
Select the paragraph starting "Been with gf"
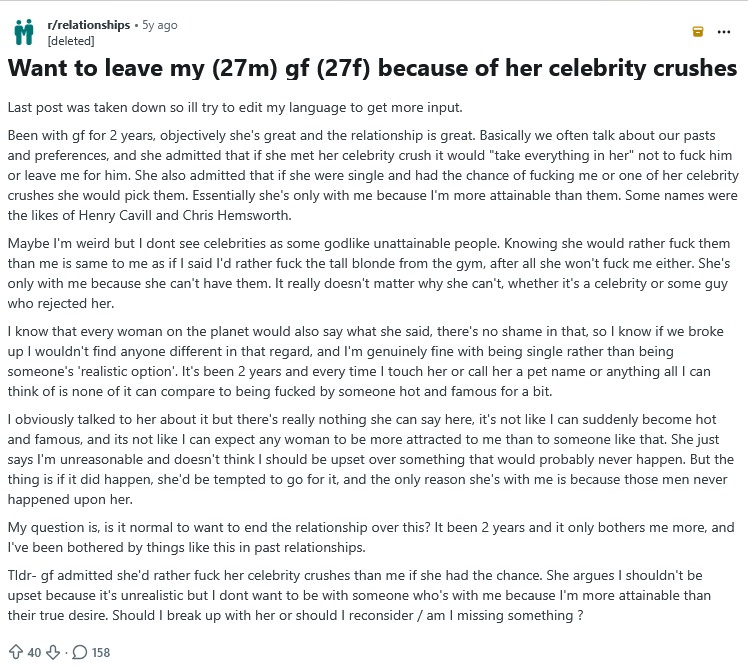pyautogui.click(x=373, y=175)
